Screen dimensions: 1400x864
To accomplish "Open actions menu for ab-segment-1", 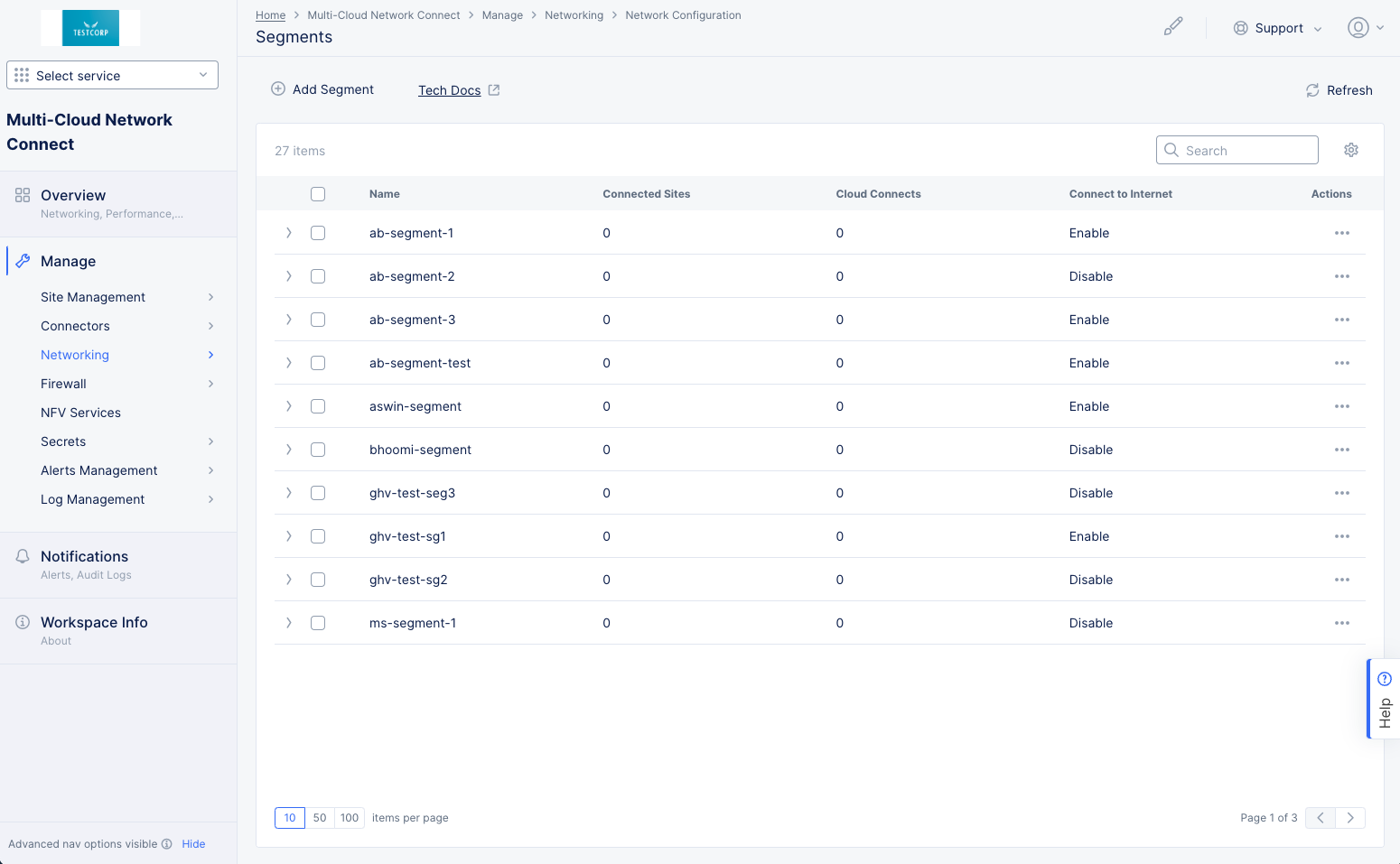I will pos(1341,233).
